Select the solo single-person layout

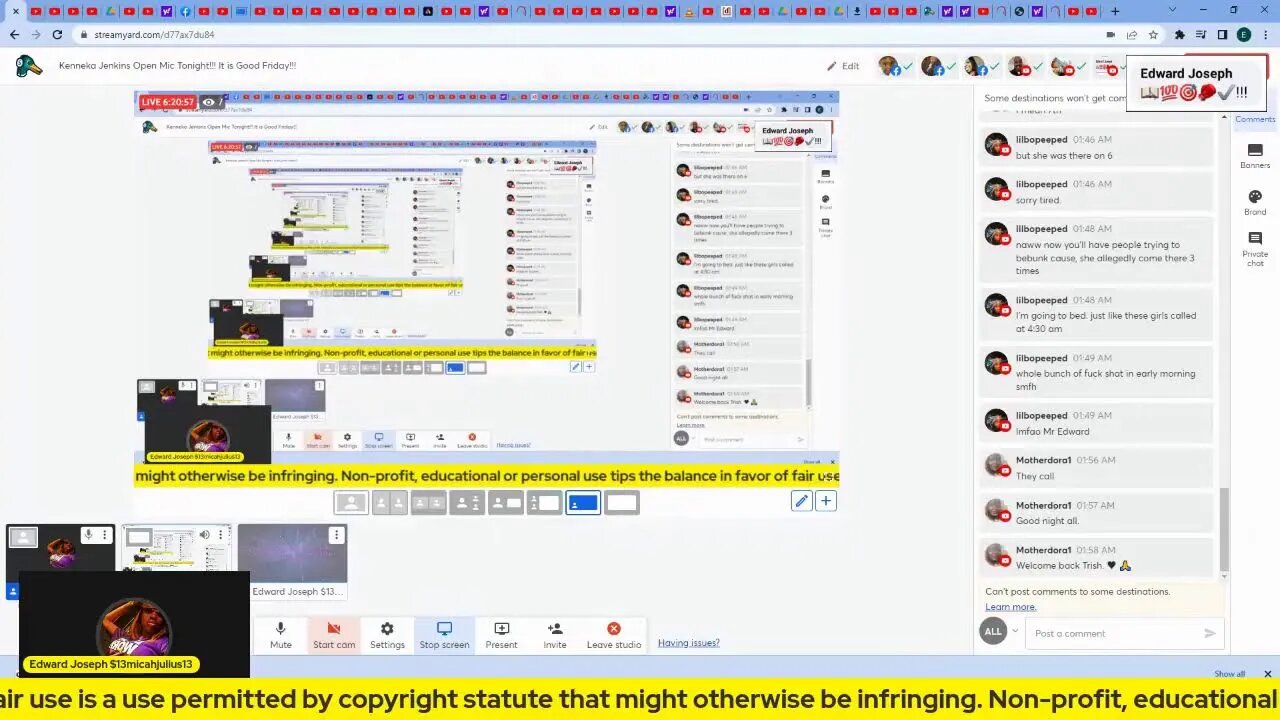351,503
